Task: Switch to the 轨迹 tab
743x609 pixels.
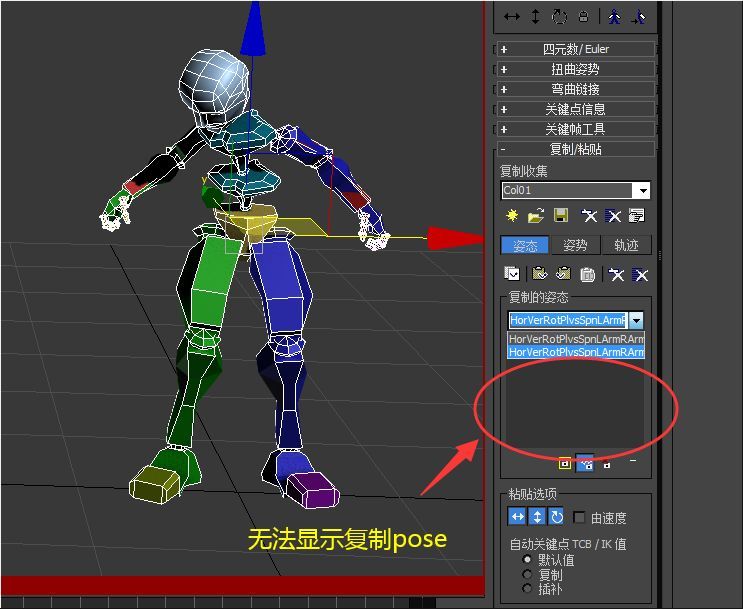Action: tap(626, 245)
